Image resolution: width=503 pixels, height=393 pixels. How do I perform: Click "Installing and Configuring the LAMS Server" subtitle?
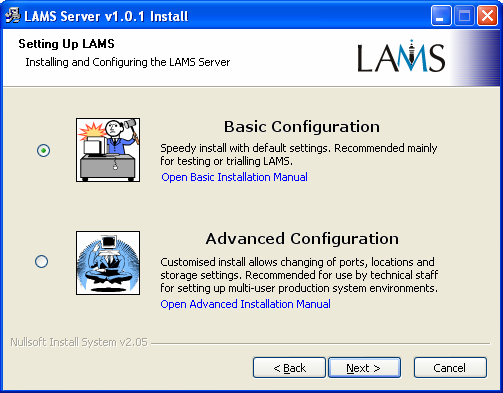pyautogui.click(x=128, y=62)
